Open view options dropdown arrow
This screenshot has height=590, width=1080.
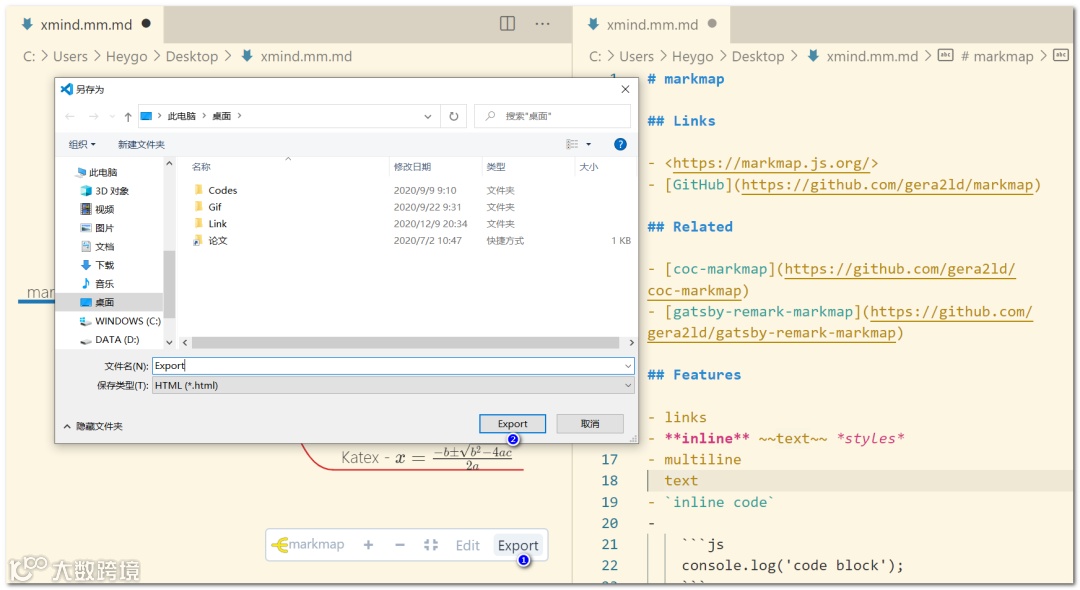[x=588, y=144]
